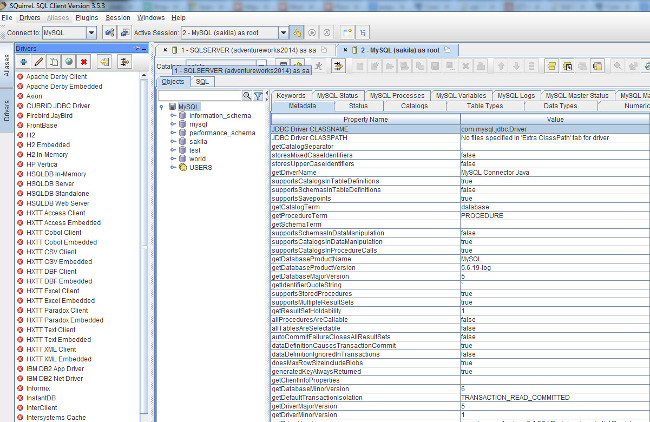The width and height of the screenshot is (650, 422).
Task: Open the Windows menu
Action: coord(151,18)
